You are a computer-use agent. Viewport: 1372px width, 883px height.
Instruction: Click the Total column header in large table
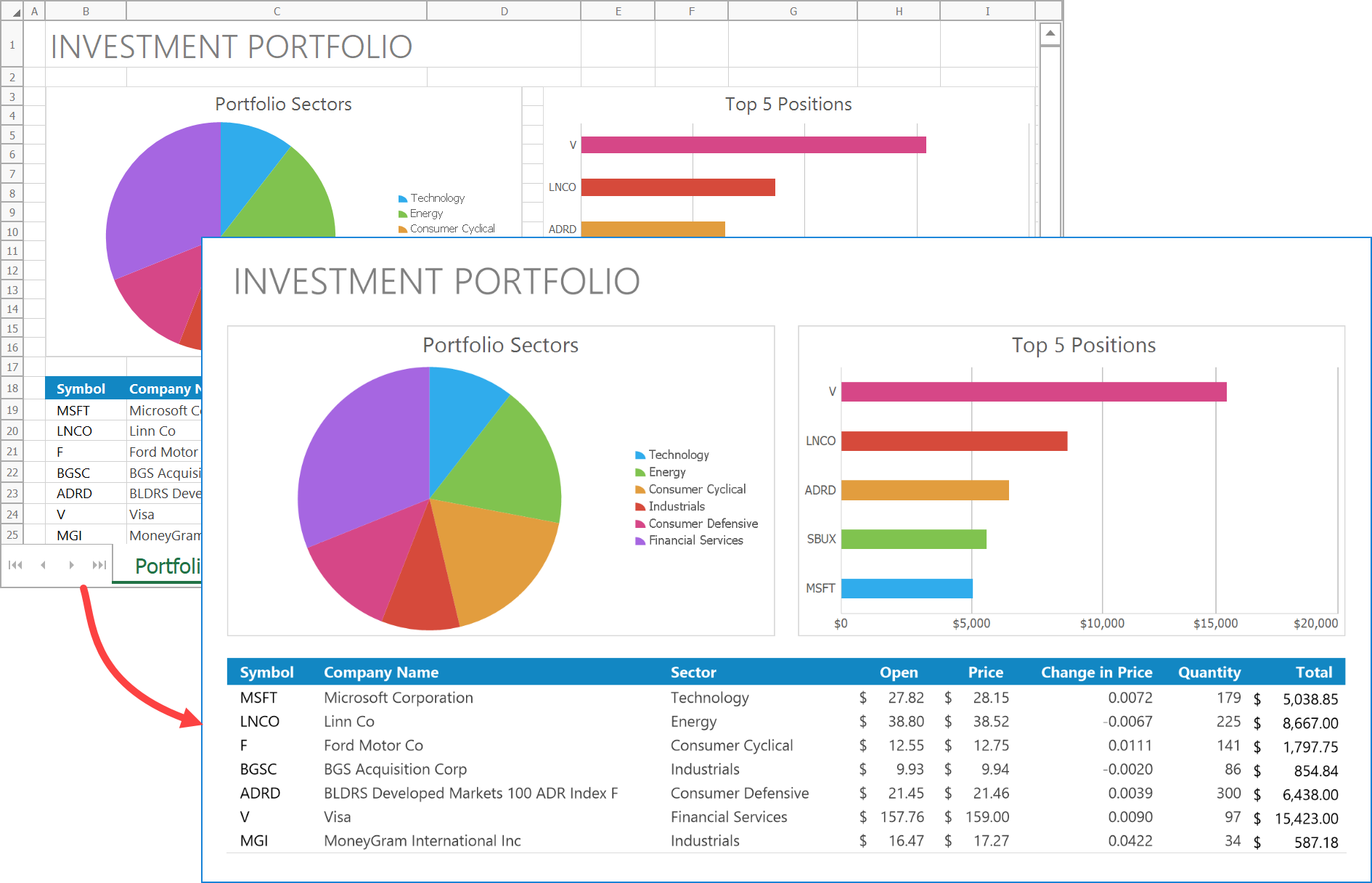tap(1313, 672)
